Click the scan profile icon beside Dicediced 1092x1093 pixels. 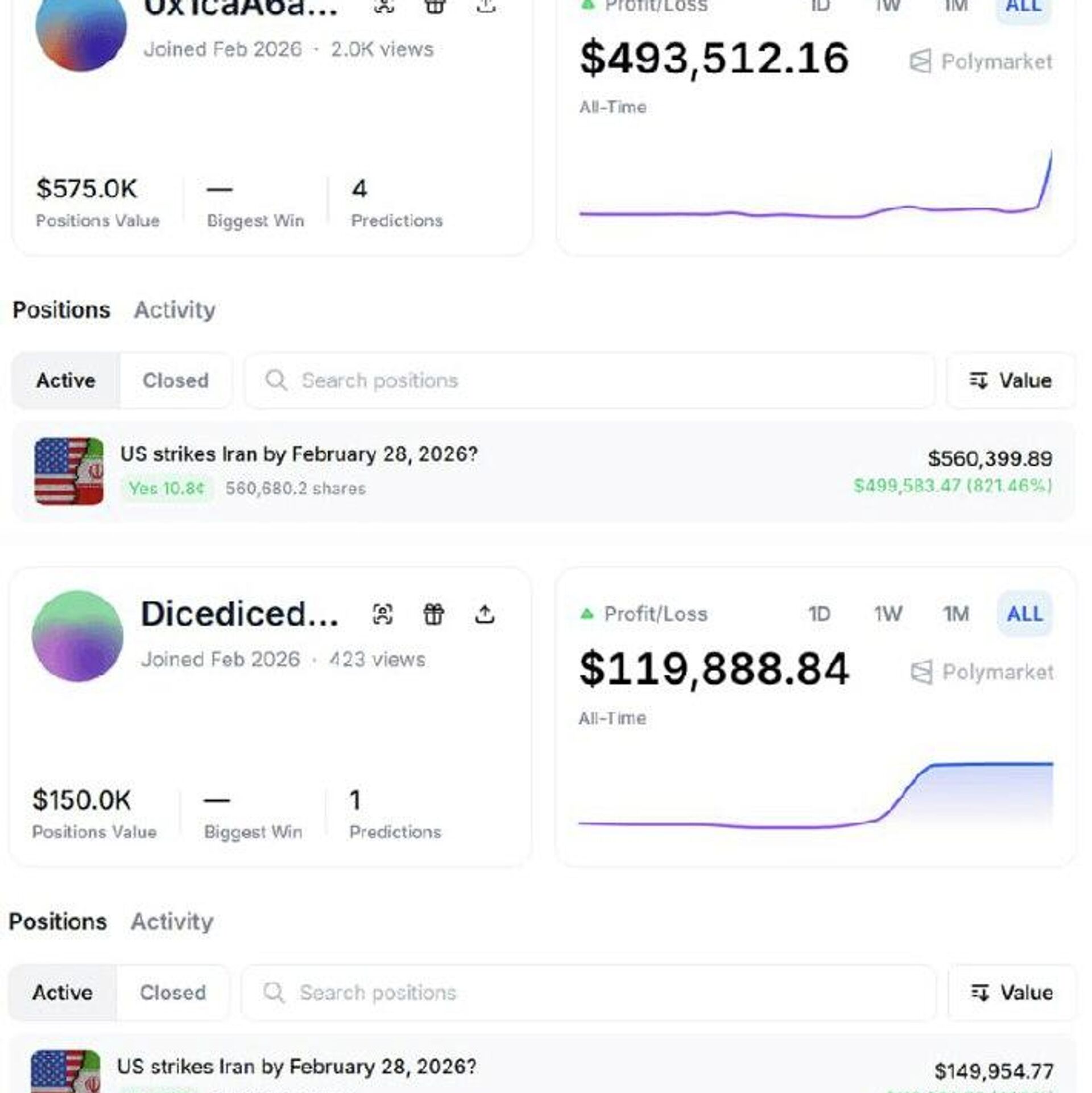click(383, 614)
